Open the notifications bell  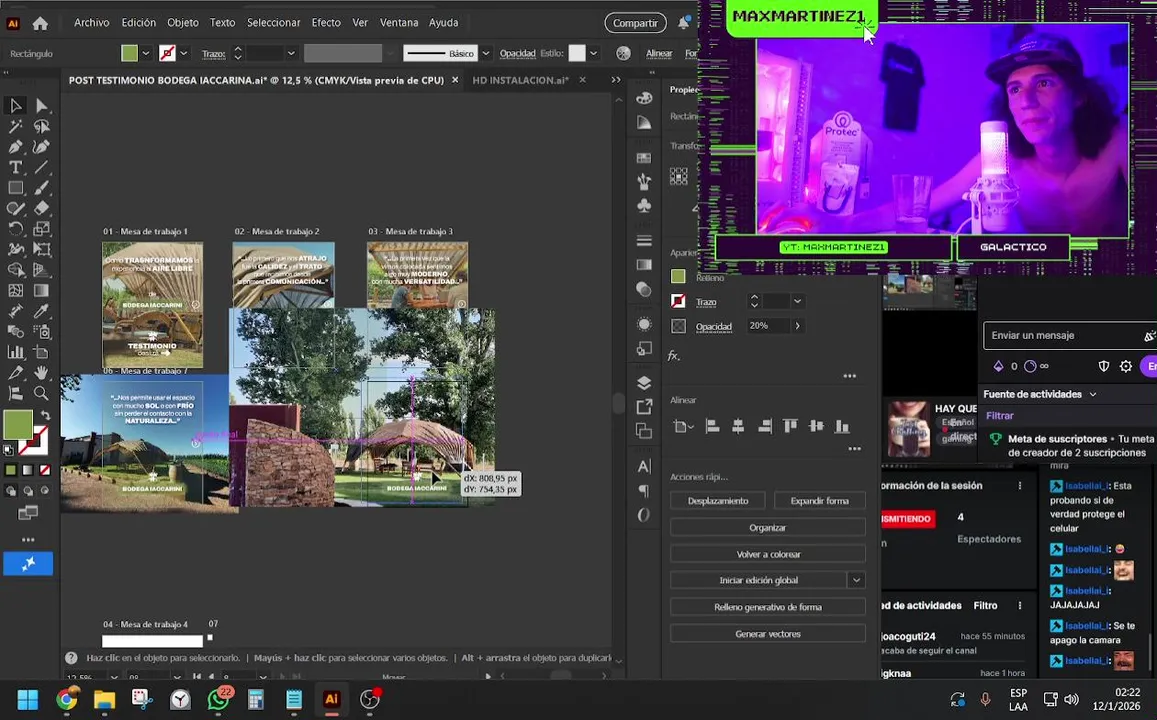pyautogui.click(x=684, y=23)
